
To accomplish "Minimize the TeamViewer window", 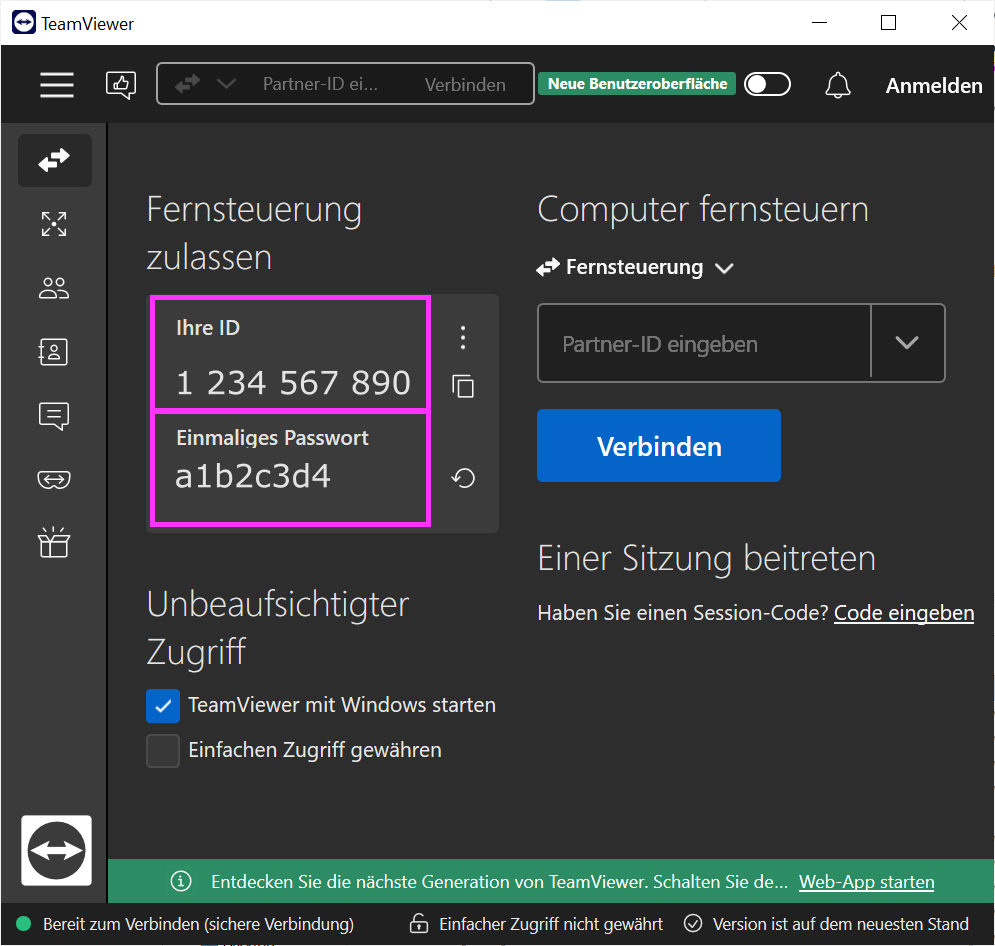I will 819,23.
